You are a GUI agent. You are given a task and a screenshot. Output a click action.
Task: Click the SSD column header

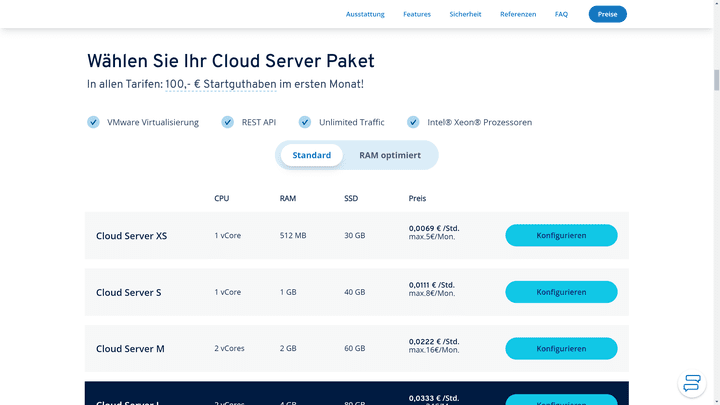tap(351, 198)
